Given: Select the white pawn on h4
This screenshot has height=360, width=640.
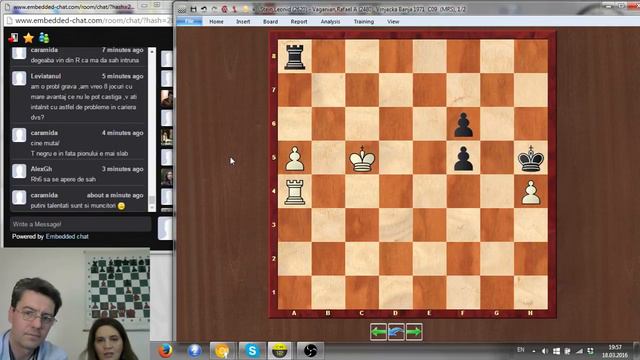Looking at the screenshot, I should pos(531,192).
